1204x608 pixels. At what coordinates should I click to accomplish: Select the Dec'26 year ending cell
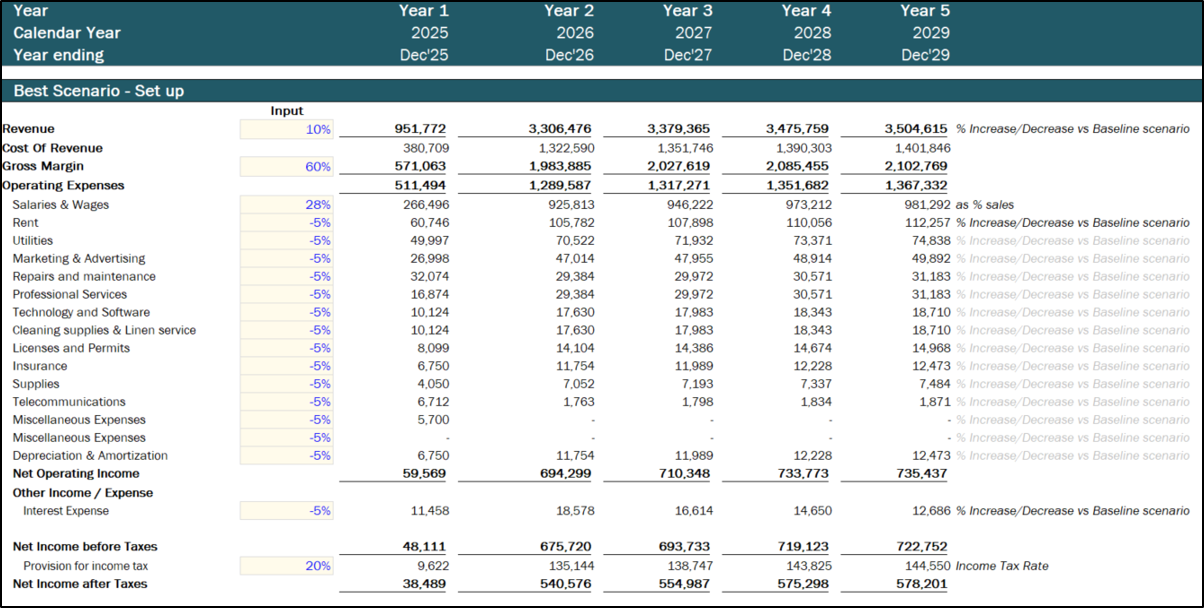tap(569, 55)
